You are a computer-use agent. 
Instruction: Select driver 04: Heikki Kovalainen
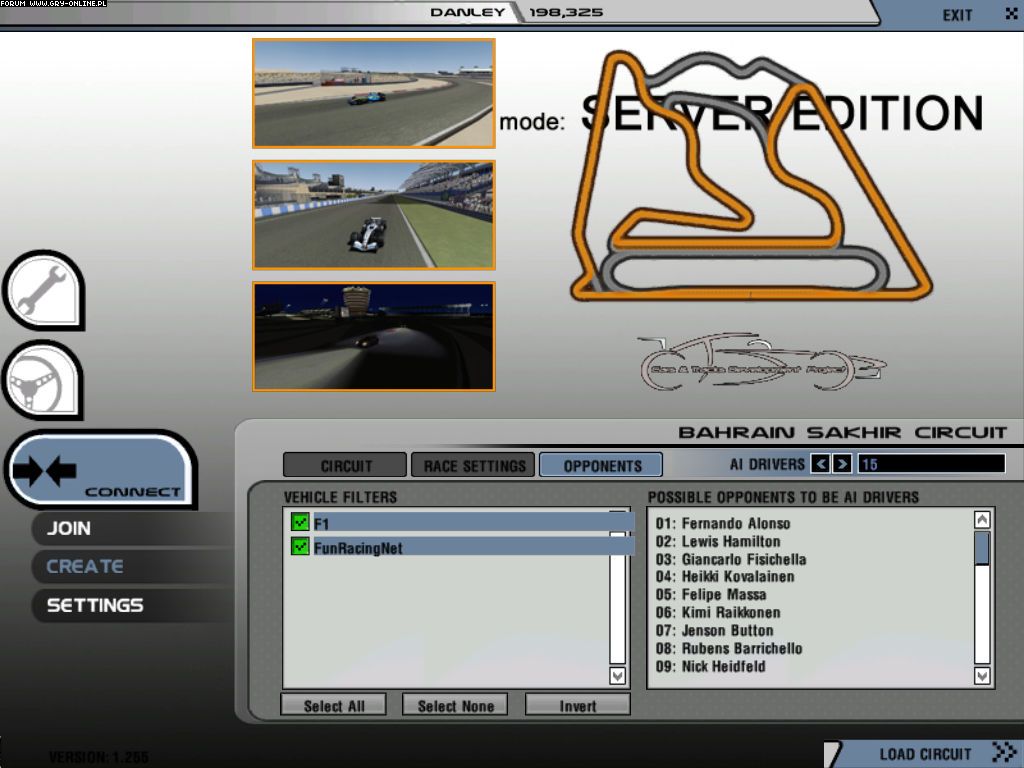click(x=725, y=577)
